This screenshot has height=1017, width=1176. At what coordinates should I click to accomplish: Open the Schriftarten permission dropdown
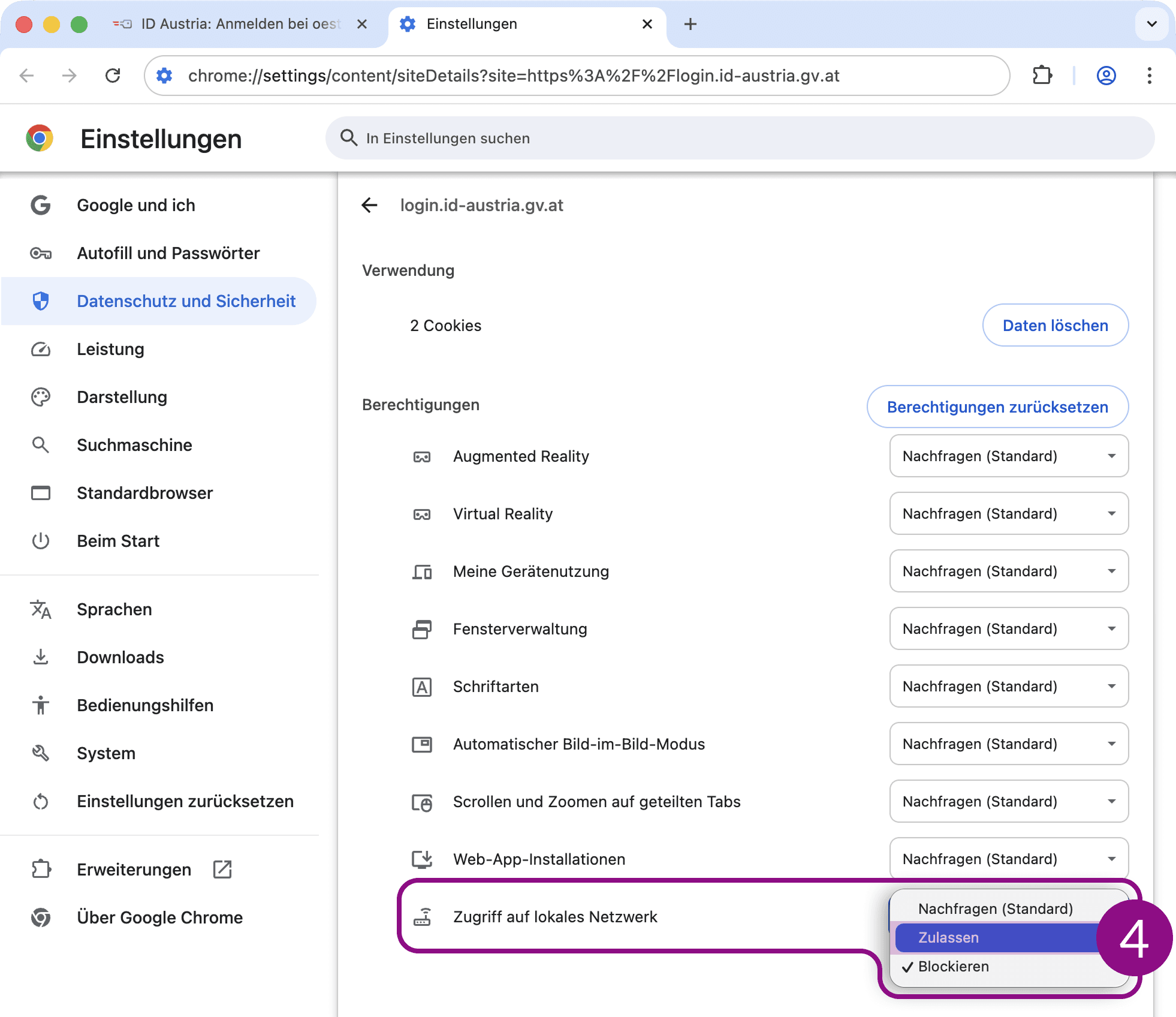(x=1009, y=686)
